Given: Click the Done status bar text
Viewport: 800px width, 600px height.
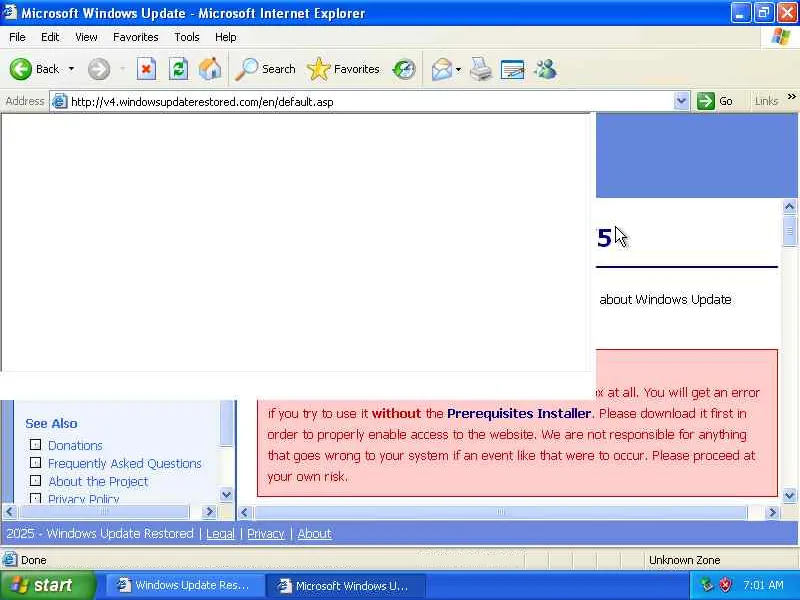Looking at the screenshot, I should coord(34,560).
